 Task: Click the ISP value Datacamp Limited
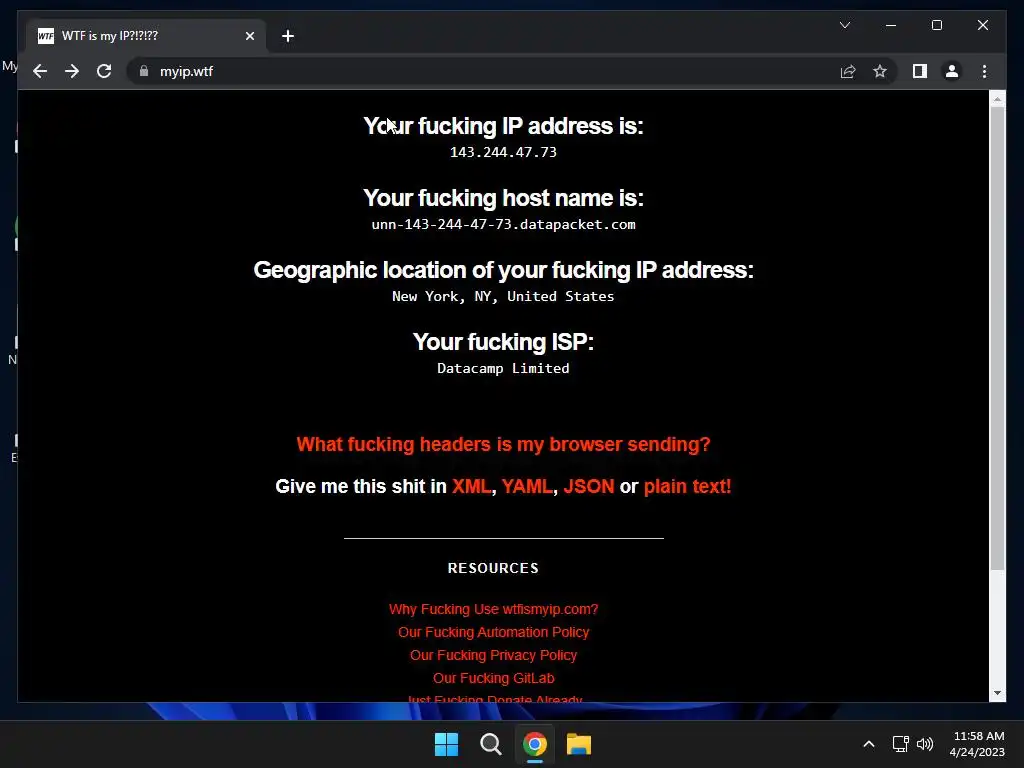click(504, 368)
